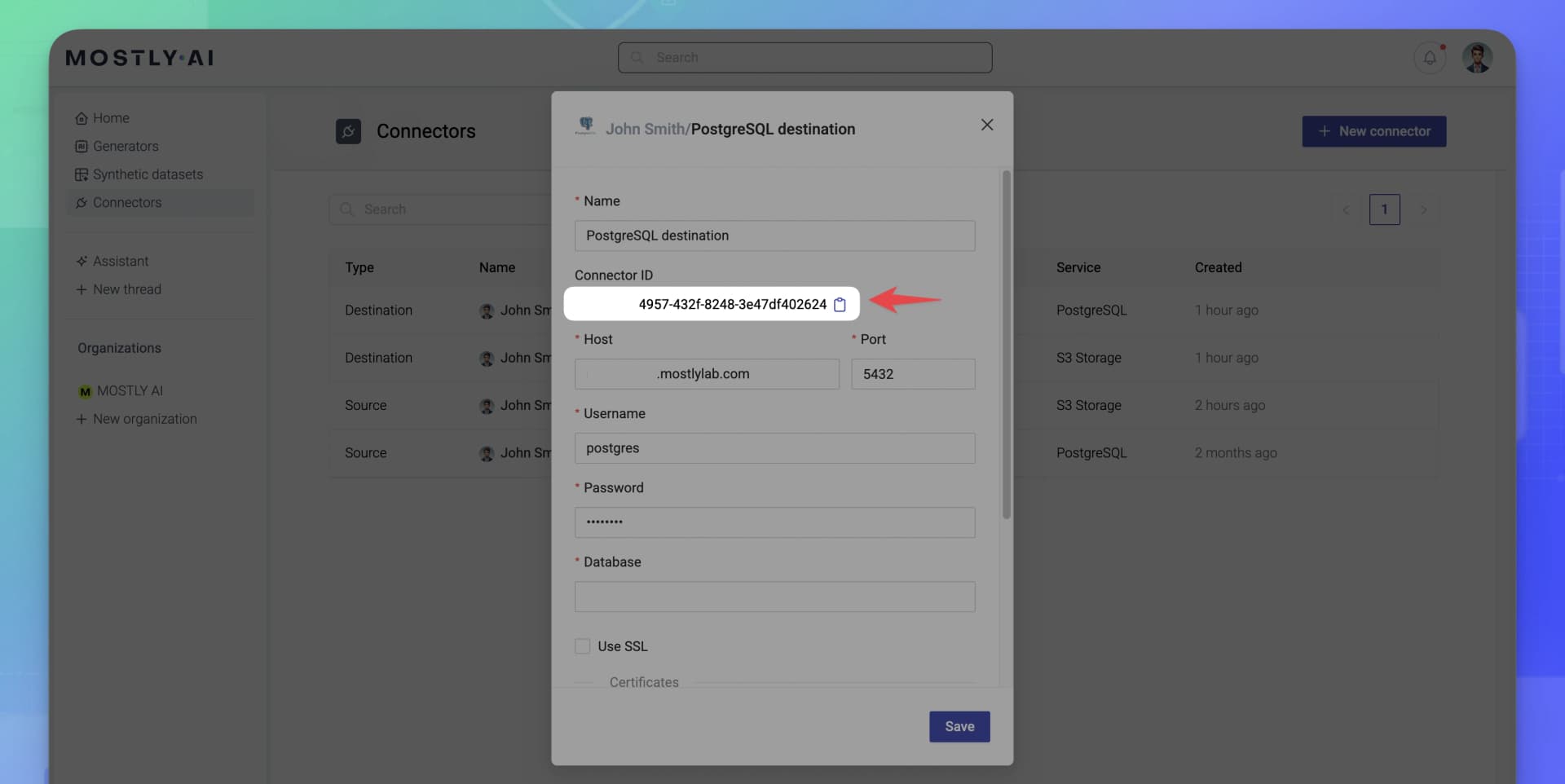1565x784 pixels.
Task: Open your profile avatar menu
Action: coord(1478,57)
